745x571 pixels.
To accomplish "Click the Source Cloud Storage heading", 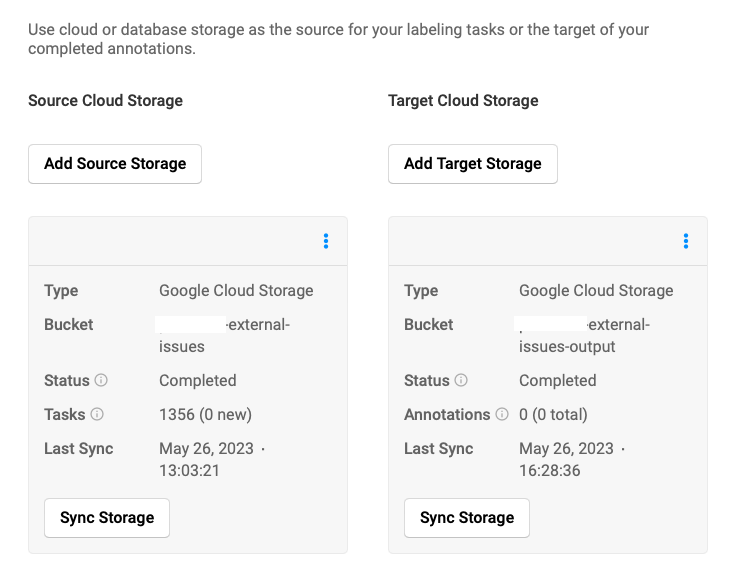I will [x=106, y=101].
